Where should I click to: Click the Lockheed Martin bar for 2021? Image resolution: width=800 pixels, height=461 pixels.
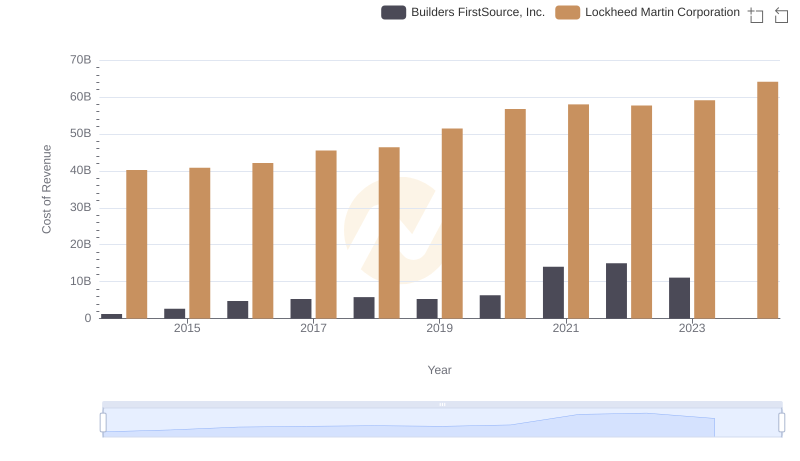tap(579, 212)
